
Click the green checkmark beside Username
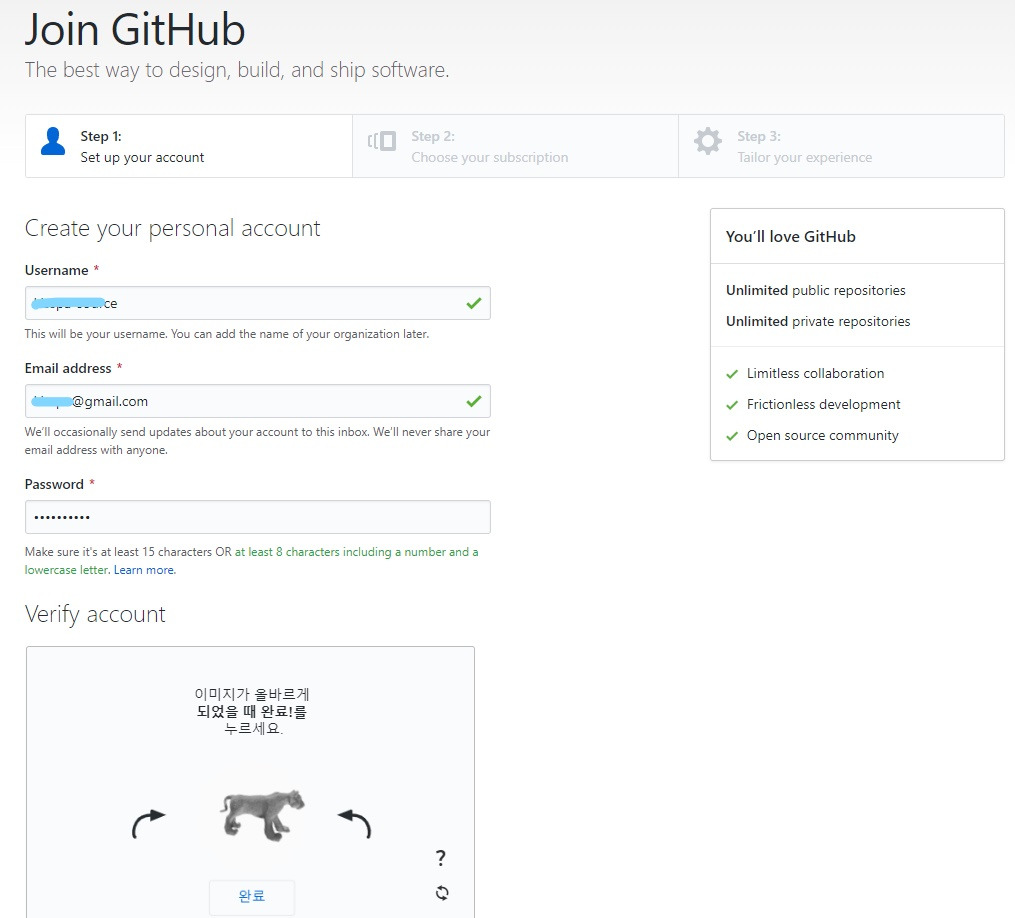pyautogui.click(x=473, y=303)
